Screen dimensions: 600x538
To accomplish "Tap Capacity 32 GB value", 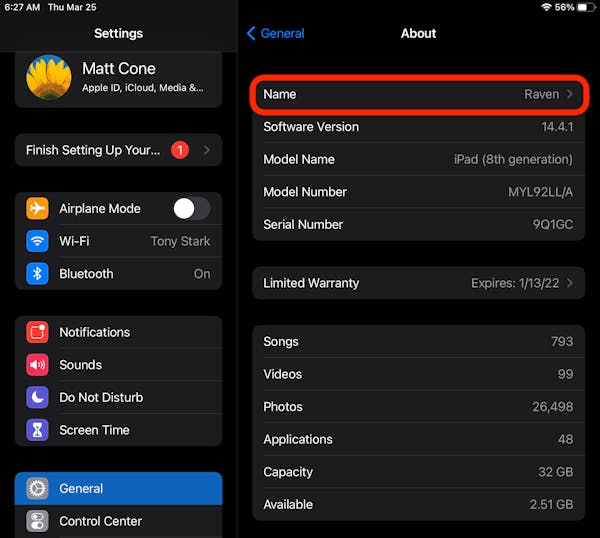I will tap(556, 472).
